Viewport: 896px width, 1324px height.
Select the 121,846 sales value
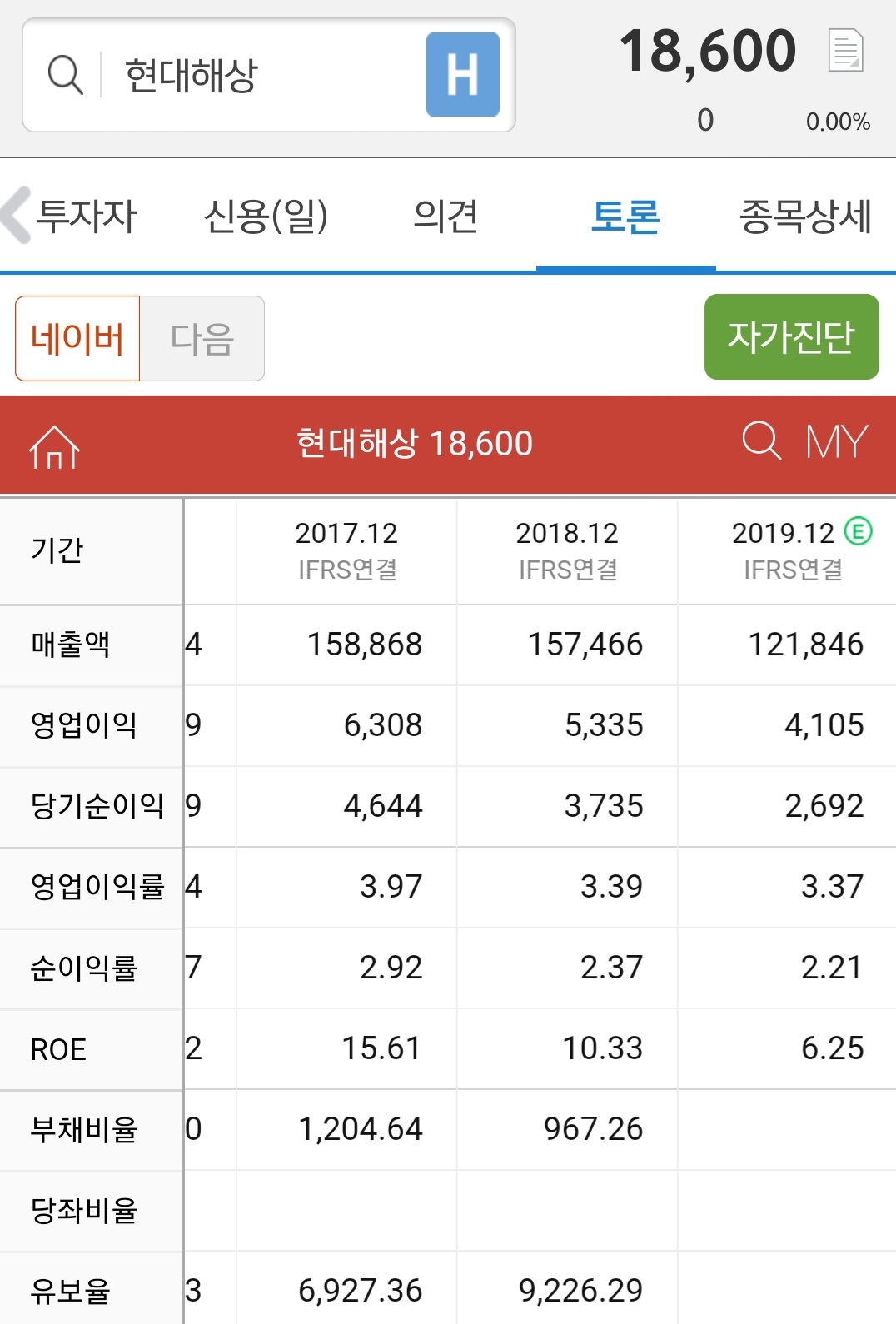(806, 645)
